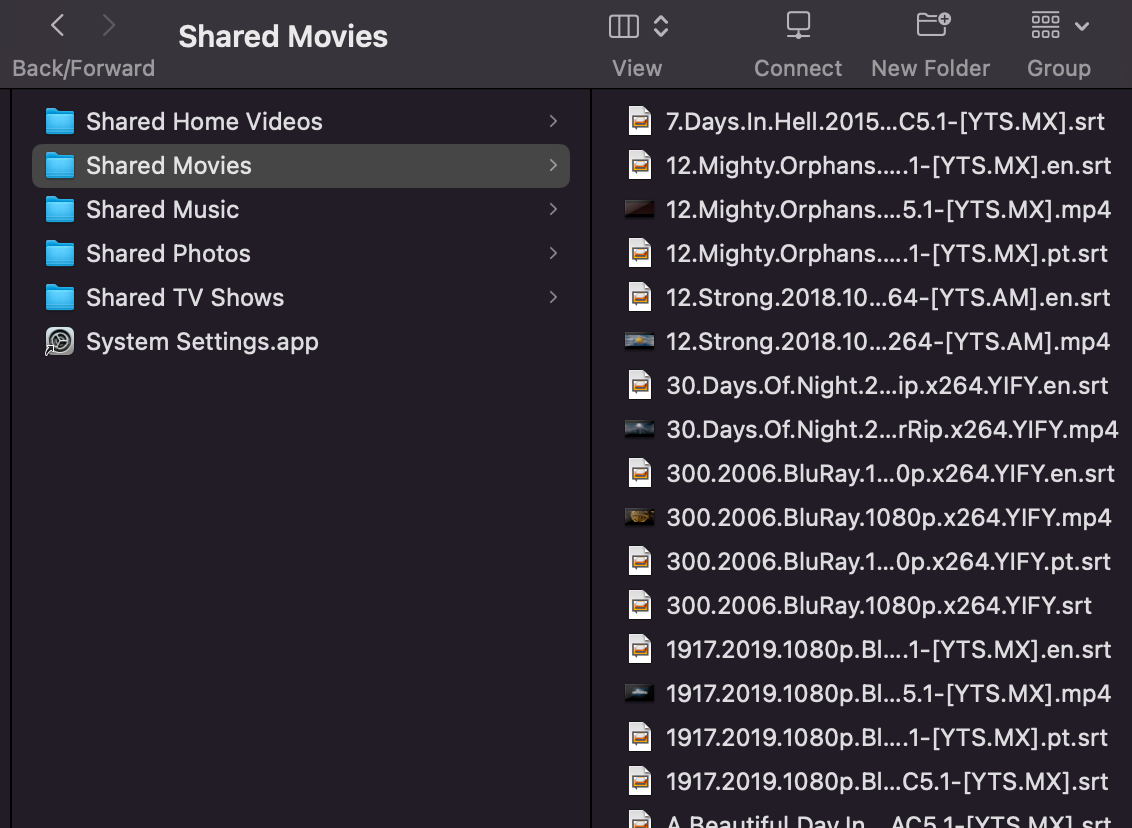Click the column View icon
1132x828 pixels.
pos(624,27)
